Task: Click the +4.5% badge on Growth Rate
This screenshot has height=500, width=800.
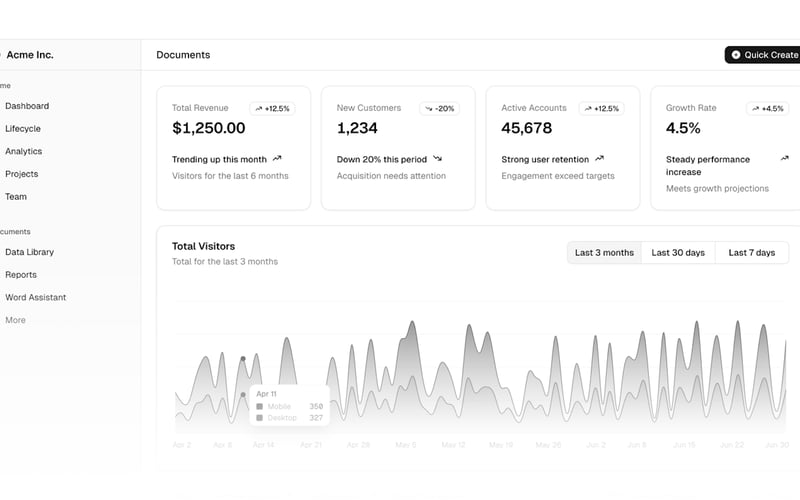Action: click(767, 109)
